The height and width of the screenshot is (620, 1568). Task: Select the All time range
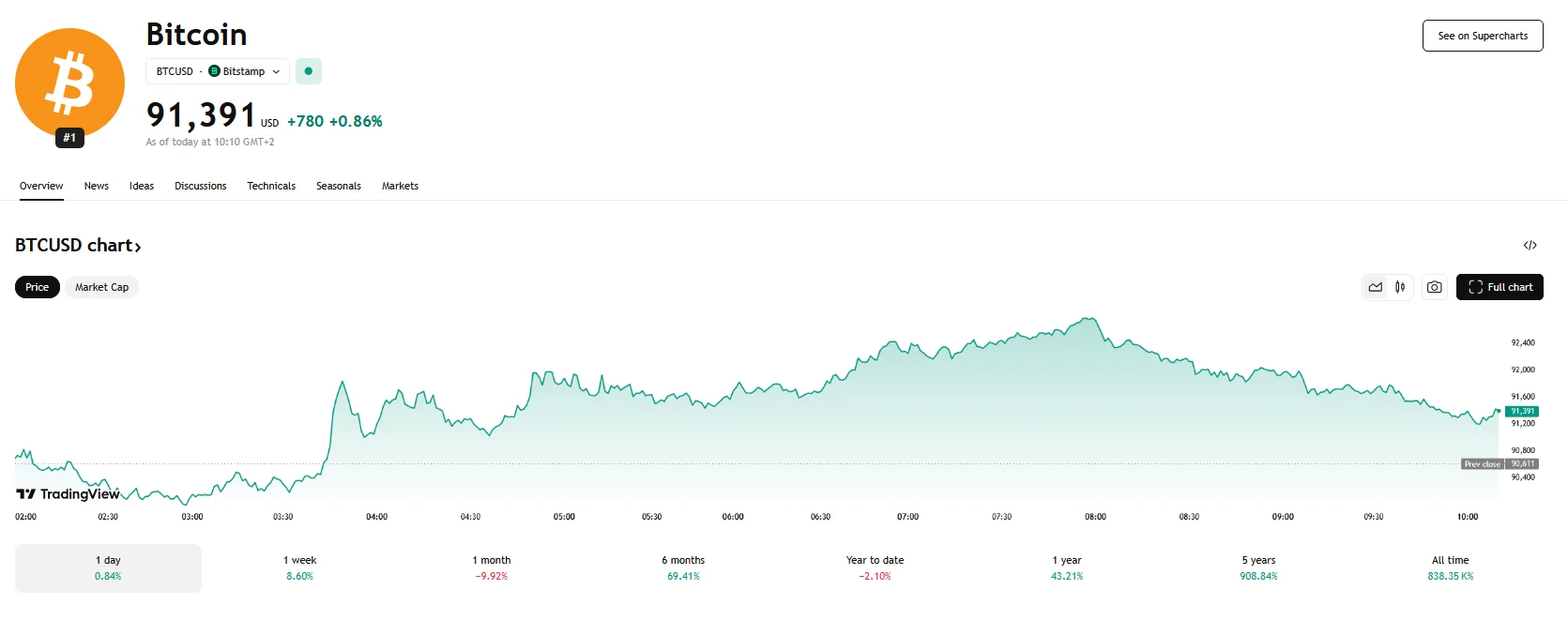pos(1450,567)
